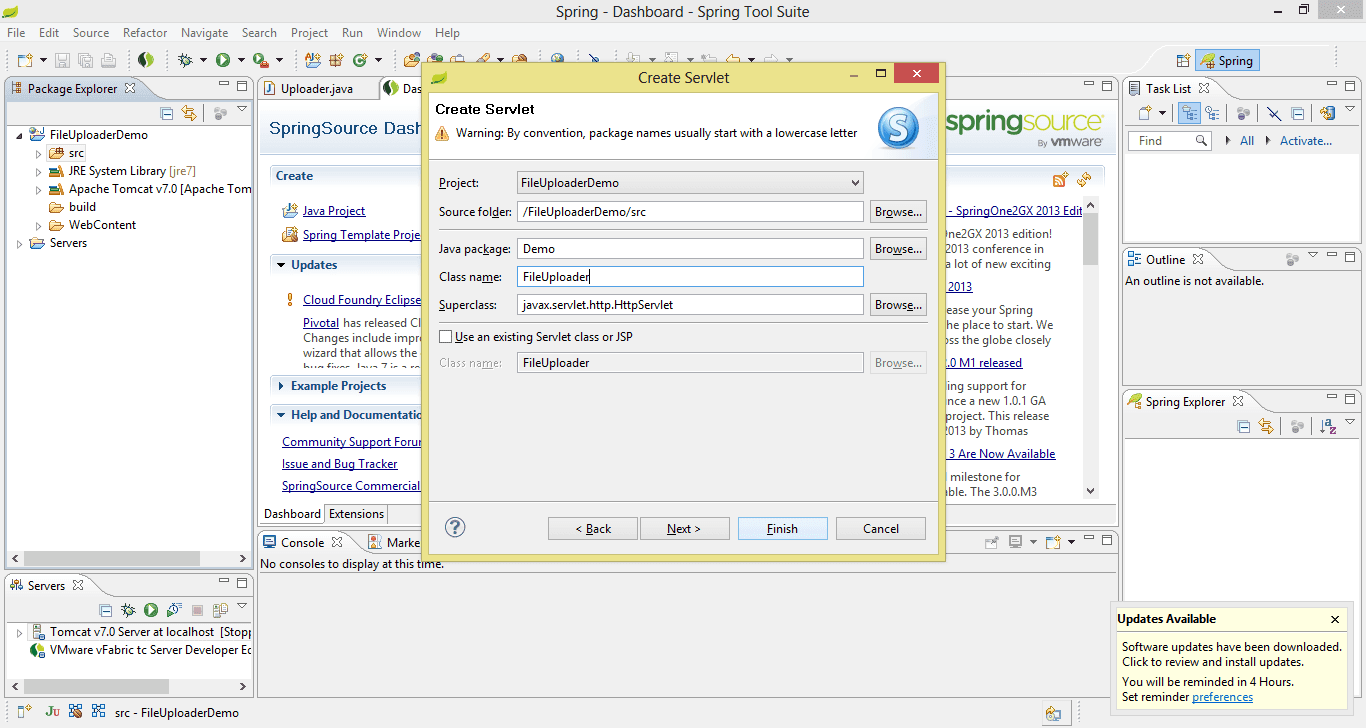Click the help question mark in Create Servlet dialog
Image resolution: width=1366 pixels, height=728 pixels.
tap(455, 527)
